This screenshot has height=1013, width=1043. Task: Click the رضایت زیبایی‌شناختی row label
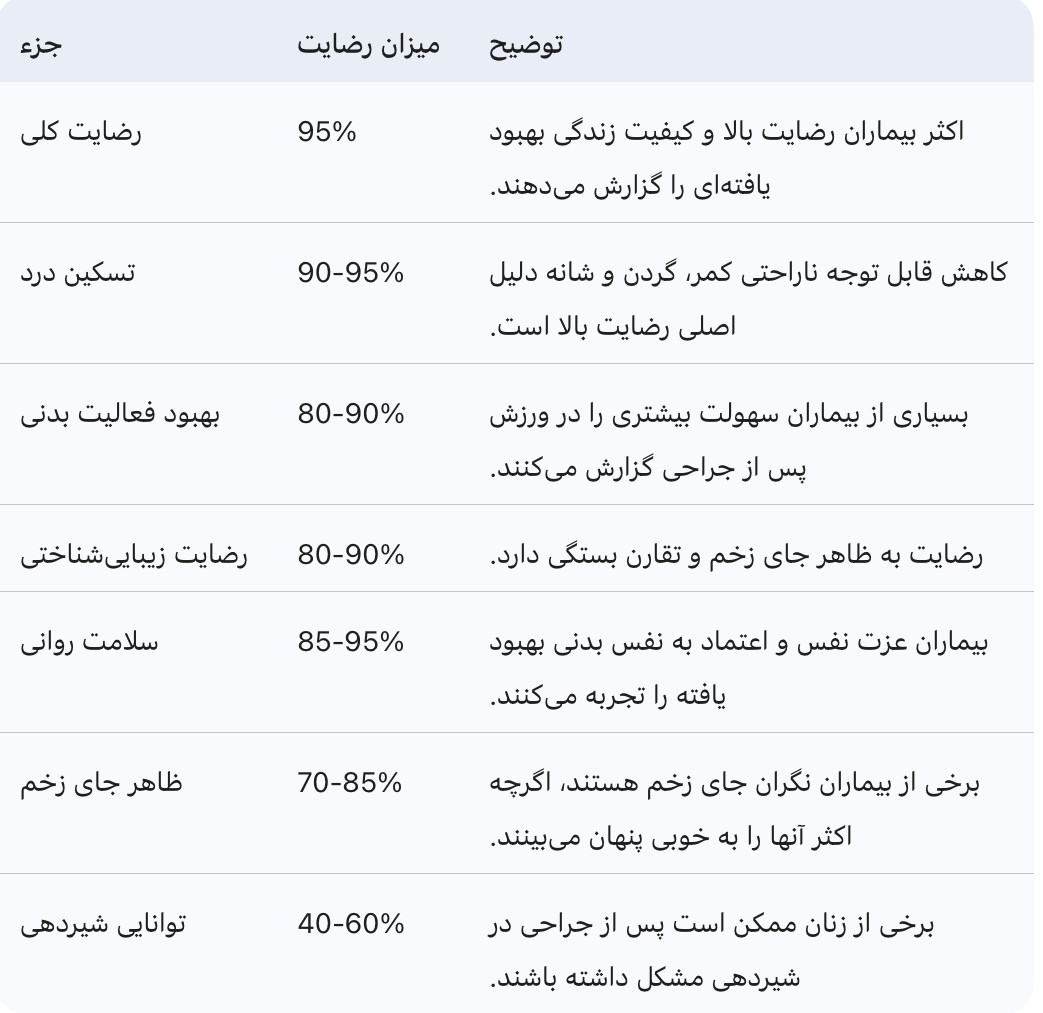pos(134,555)
